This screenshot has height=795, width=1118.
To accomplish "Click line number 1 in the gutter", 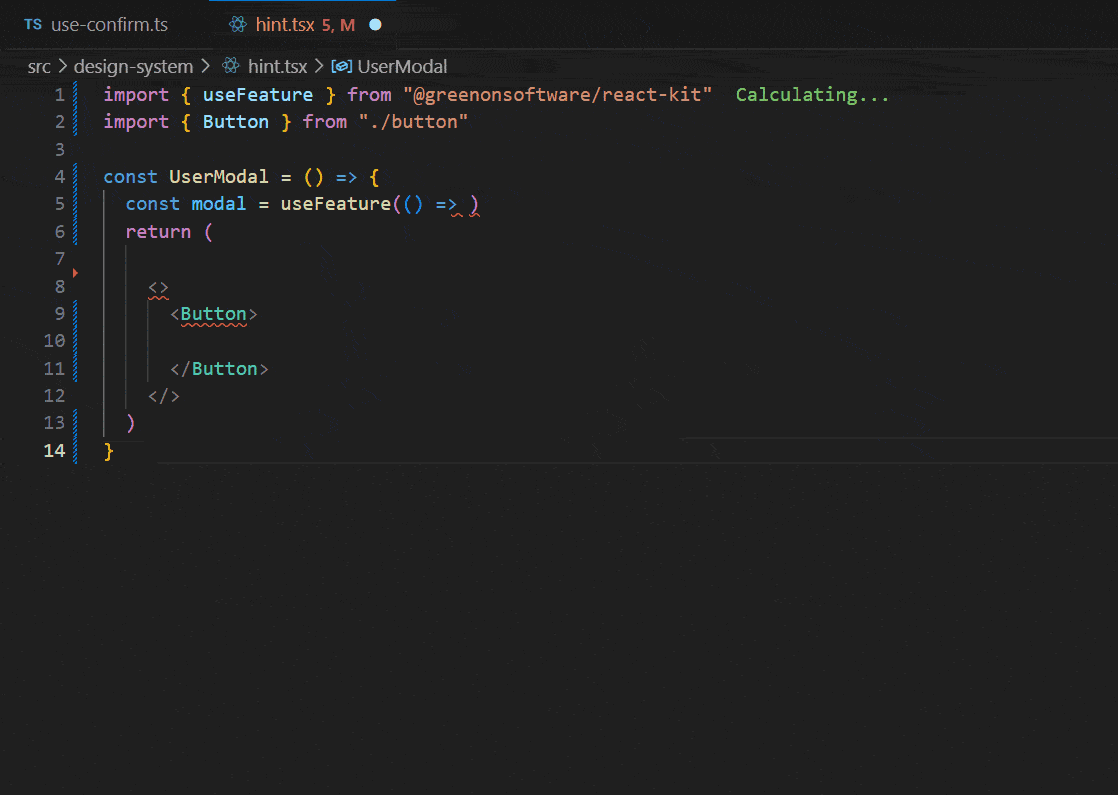I will 60,95.
